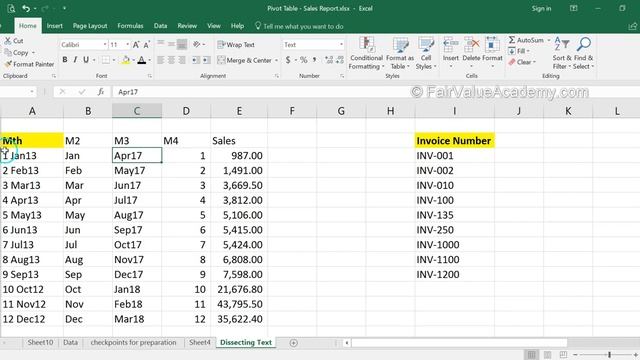
Task: Open the Share icon at top right
Action: pyautogui.click(x=632, y=26)
